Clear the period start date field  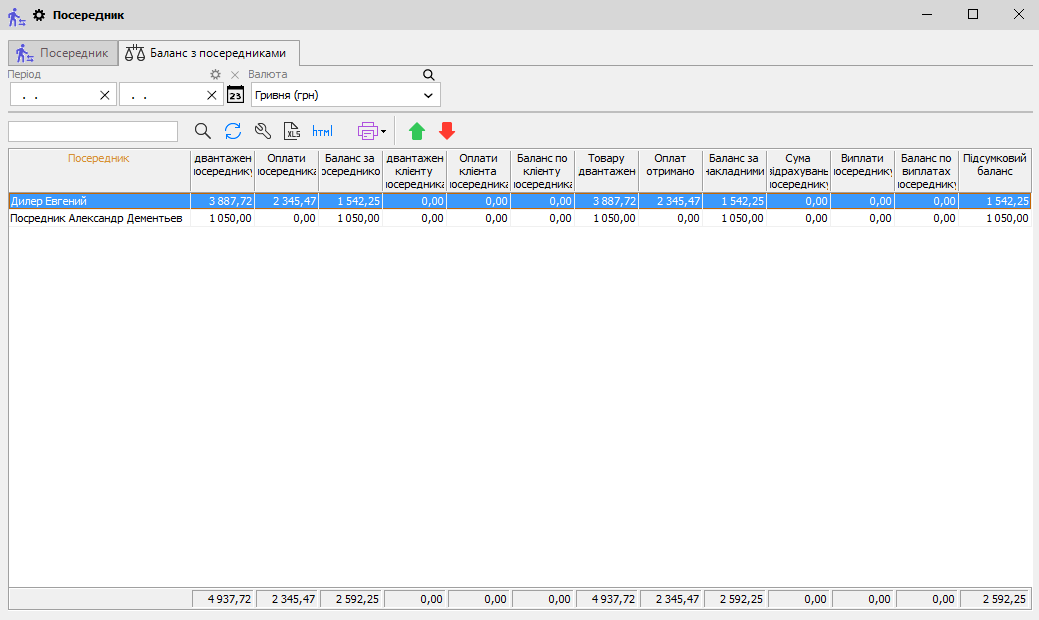(x=105, y=95)
